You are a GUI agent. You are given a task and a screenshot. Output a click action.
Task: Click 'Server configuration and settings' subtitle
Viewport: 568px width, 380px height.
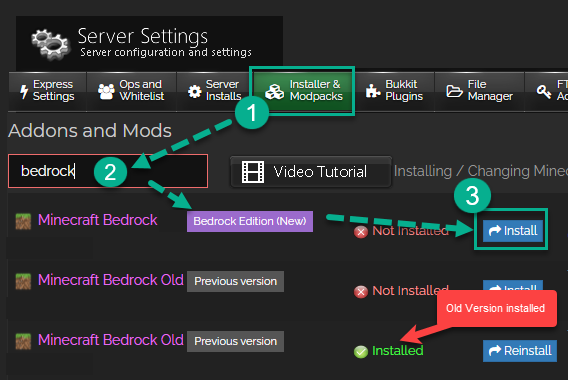point(166,53)
